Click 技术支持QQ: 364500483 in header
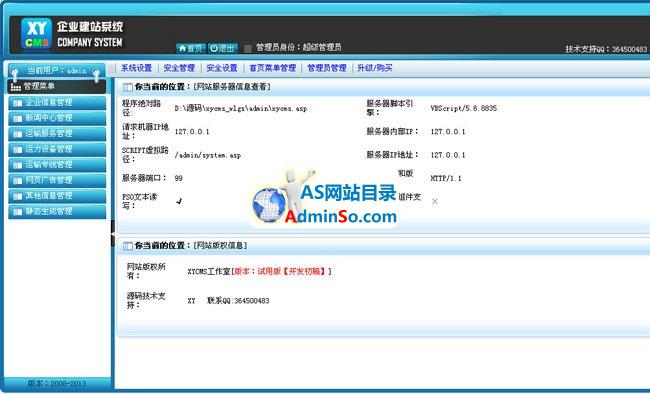The image size is (650, 394). pos(606,49)
